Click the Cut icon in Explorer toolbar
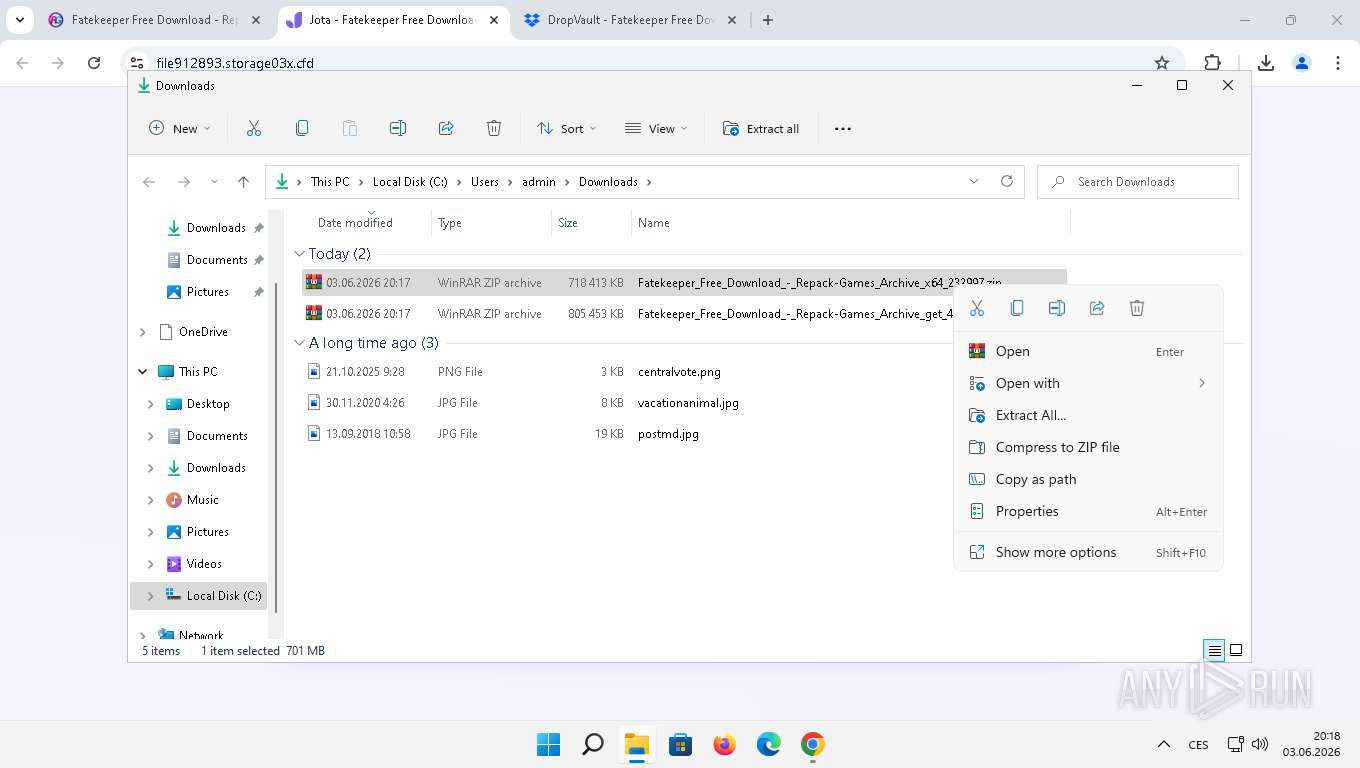Screen dimensions: 1360x768 click(x=254, y=128)
